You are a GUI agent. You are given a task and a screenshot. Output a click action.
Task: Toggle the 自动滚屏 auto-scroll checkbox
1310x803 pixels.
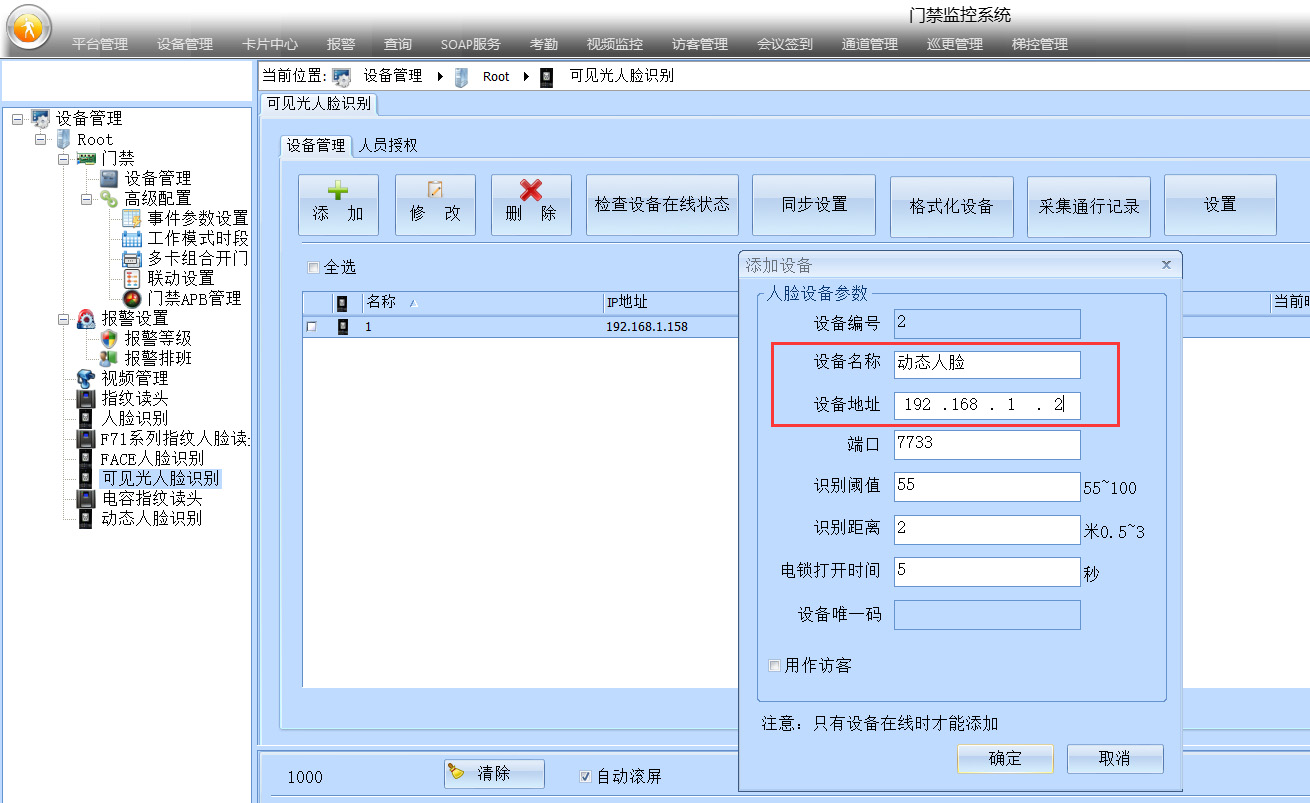[586, 776]
